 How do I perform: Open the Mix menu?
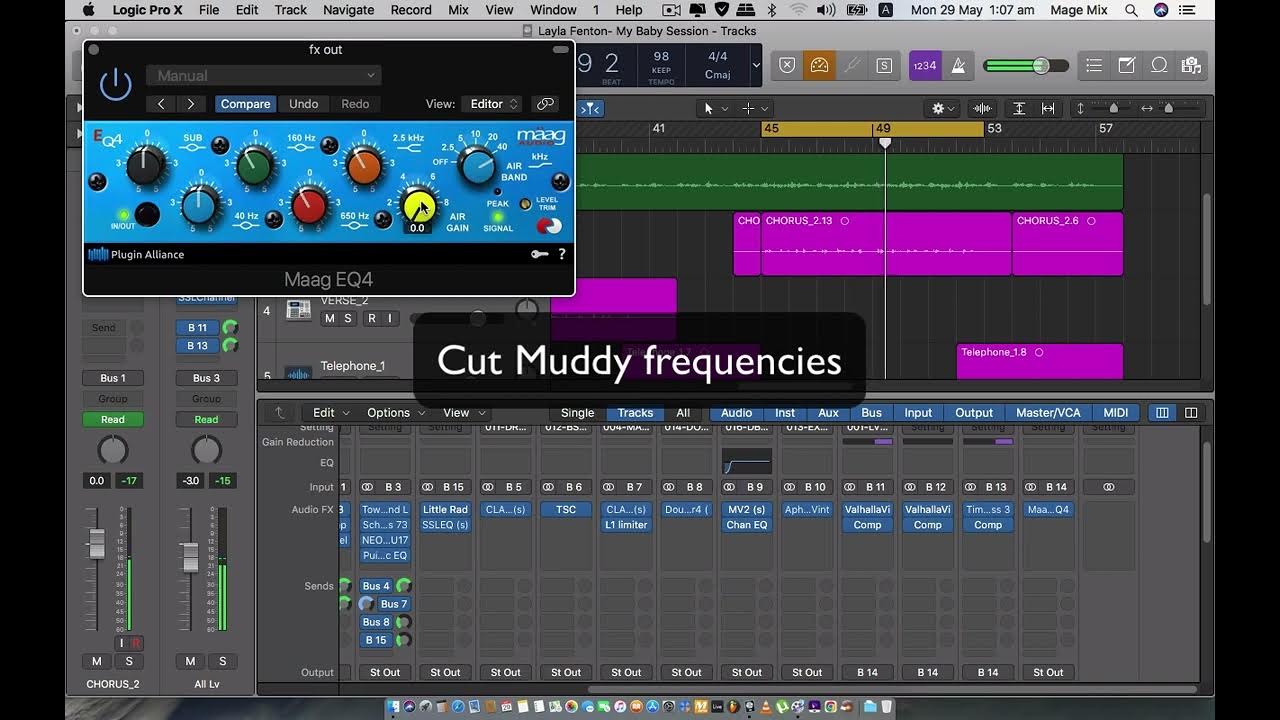coord(458,10)
